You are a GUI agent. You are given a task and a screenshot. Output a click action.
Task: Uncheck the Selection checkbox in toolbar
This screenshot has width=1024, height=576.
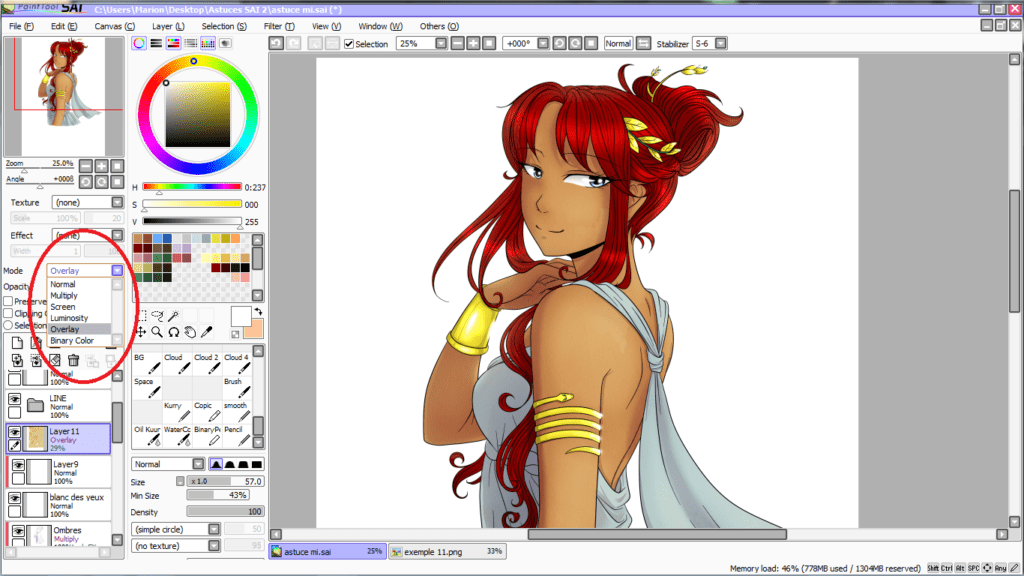coord(349,44)
